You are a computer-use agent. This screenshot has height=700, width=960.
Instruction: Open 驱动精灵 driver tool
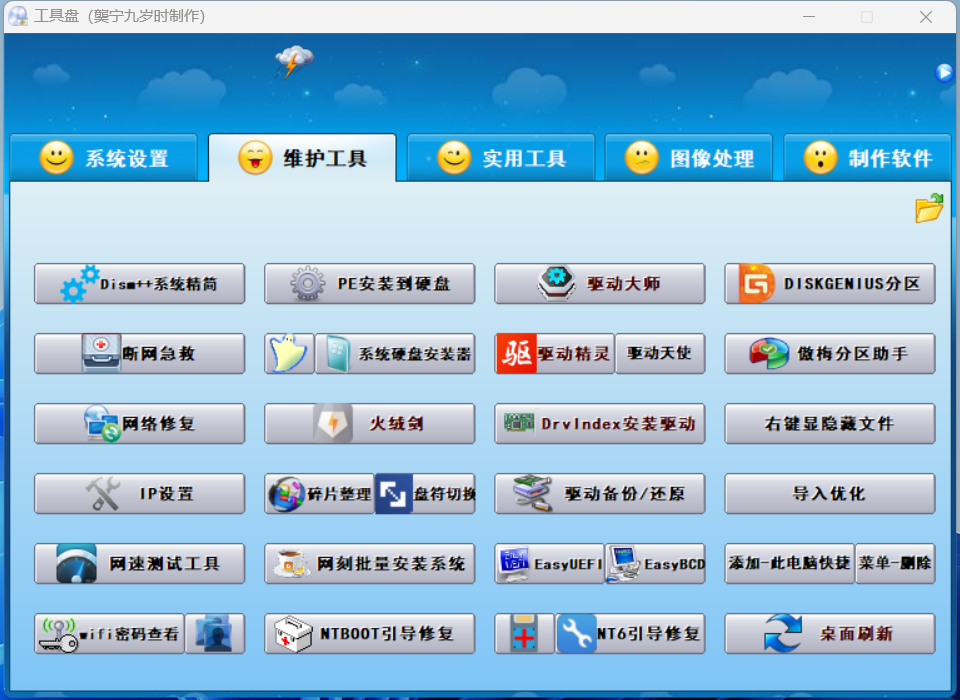pos(554,354)
